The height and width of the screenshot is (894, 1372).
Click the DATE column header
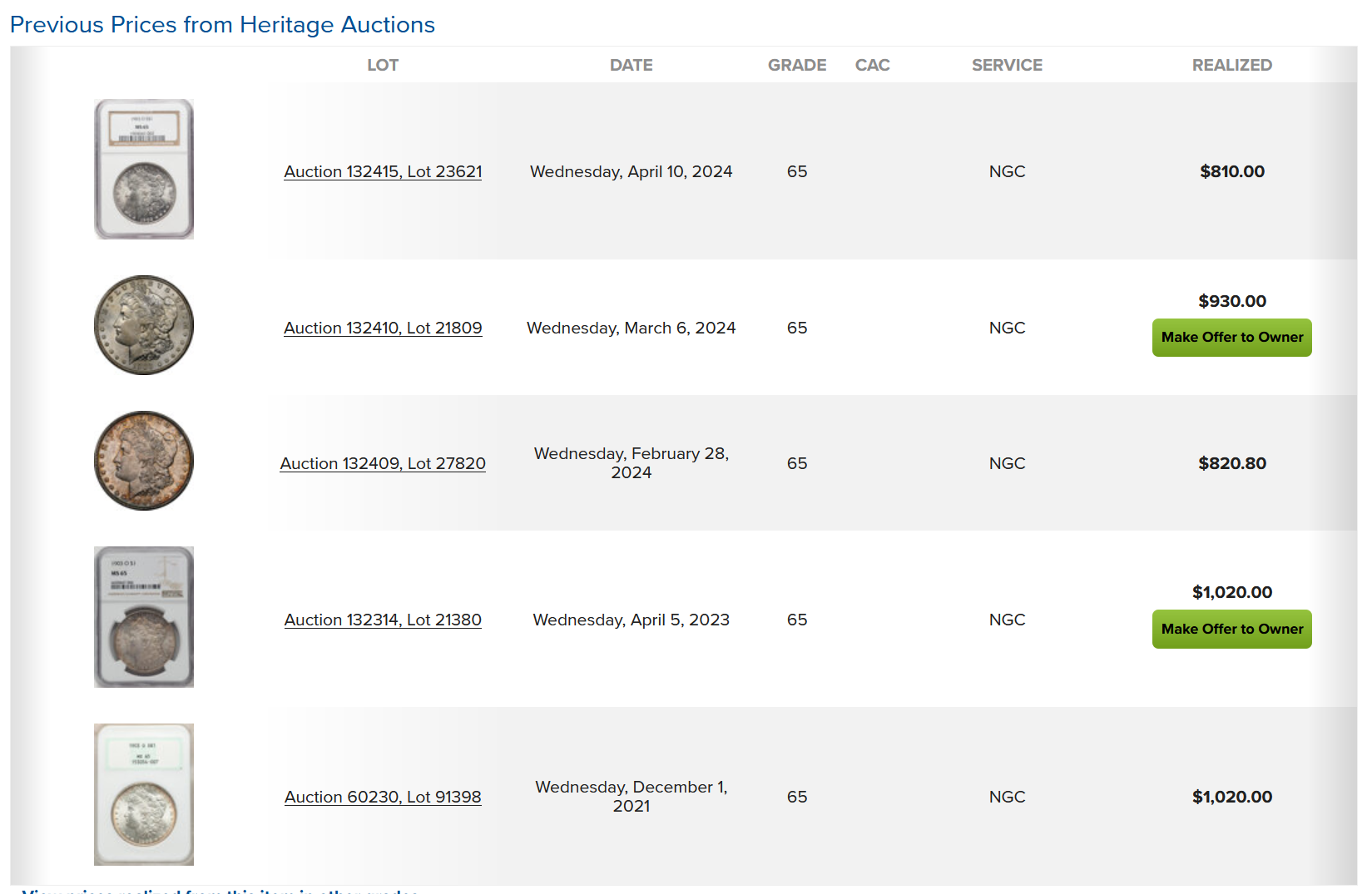(632, 65)
